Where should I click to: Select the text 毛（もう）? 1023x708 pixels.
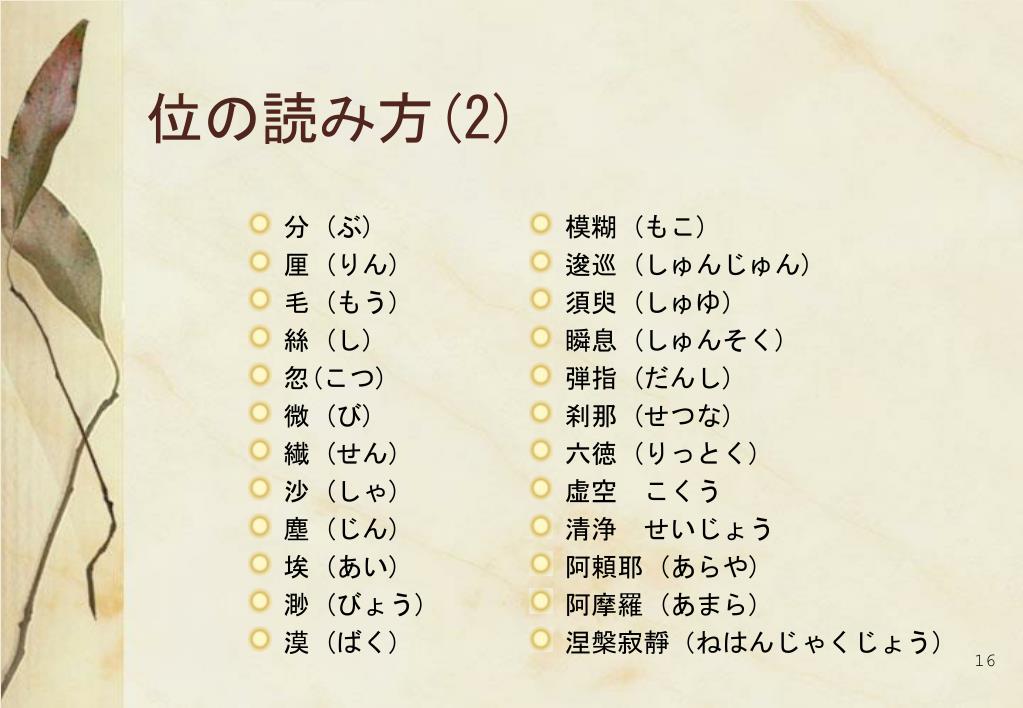pos(341,303)
